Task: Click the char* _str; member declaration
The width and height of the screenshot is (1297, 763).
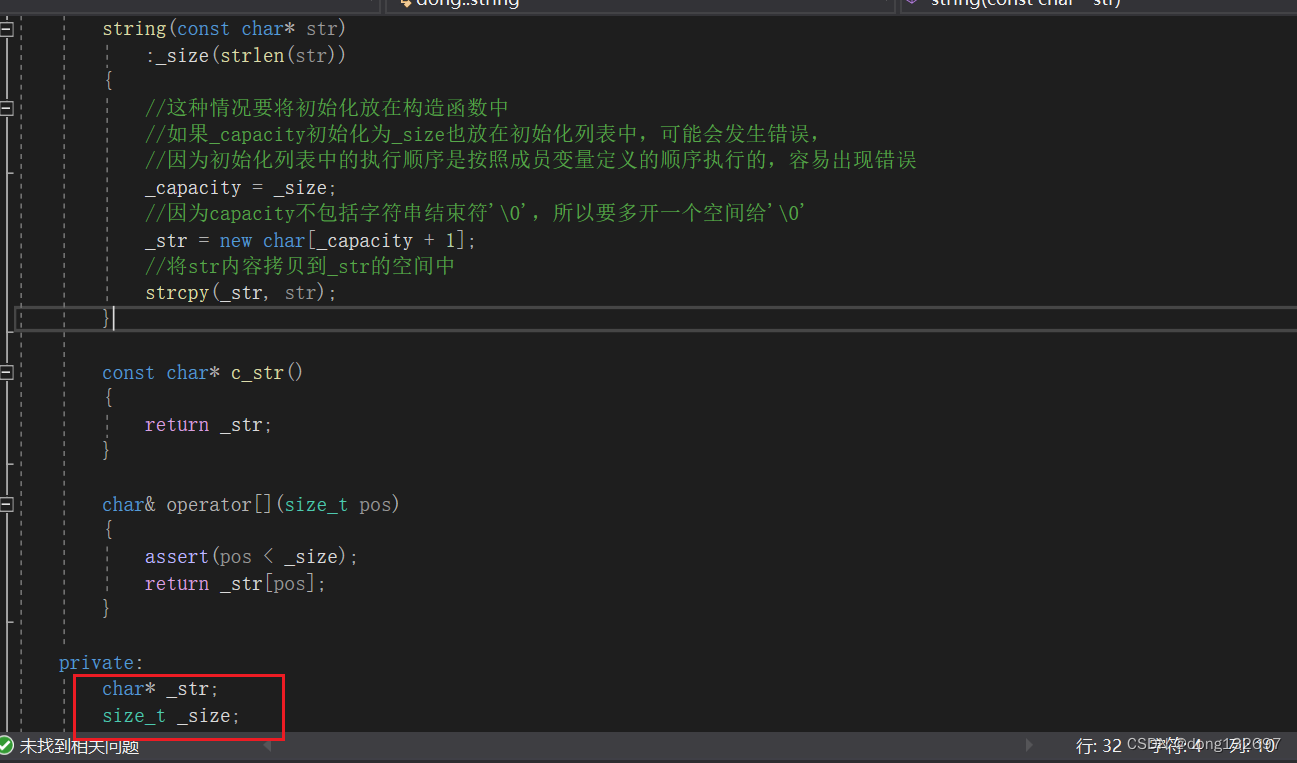Action: [x=160, y=689]
